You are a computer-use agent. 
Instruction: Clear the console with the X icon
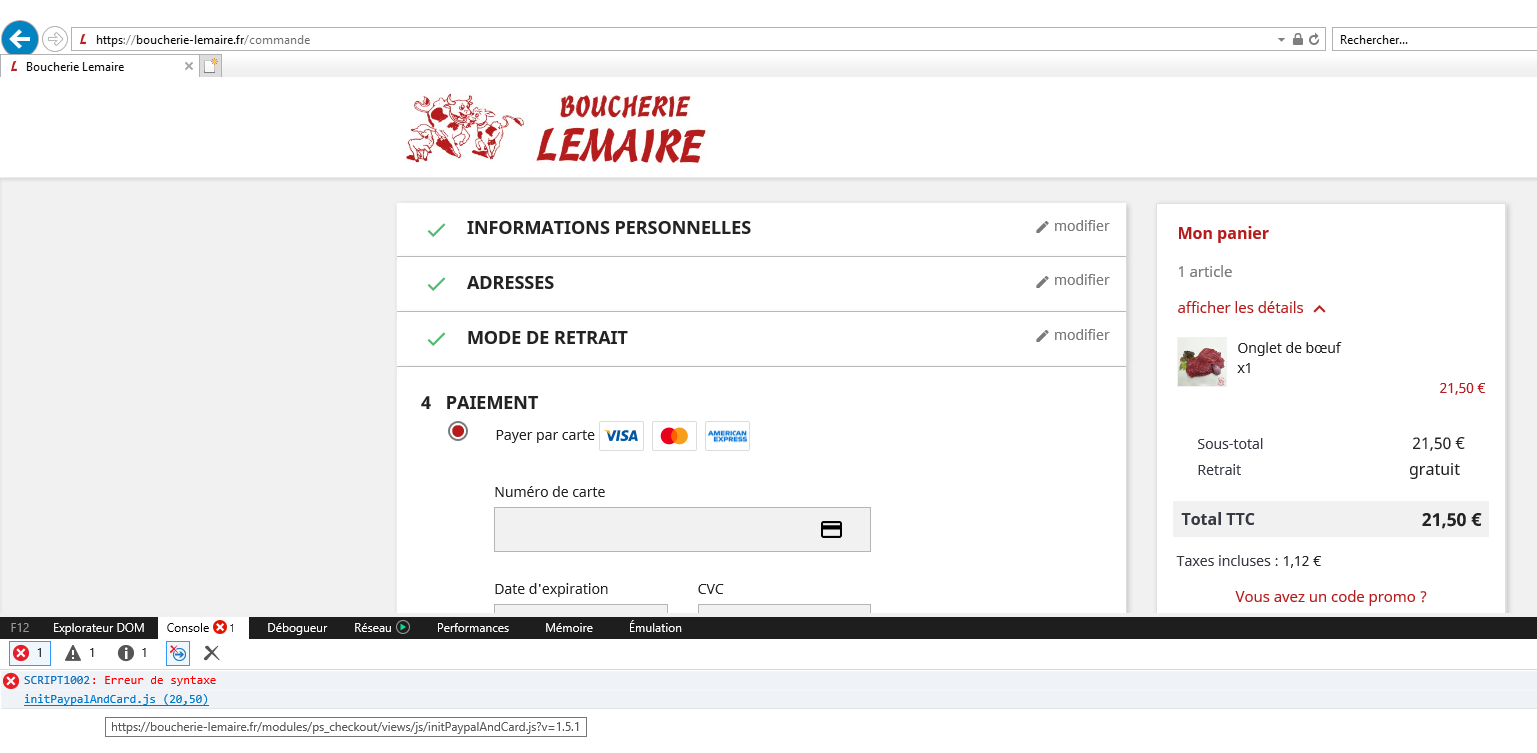pos(212,653)
